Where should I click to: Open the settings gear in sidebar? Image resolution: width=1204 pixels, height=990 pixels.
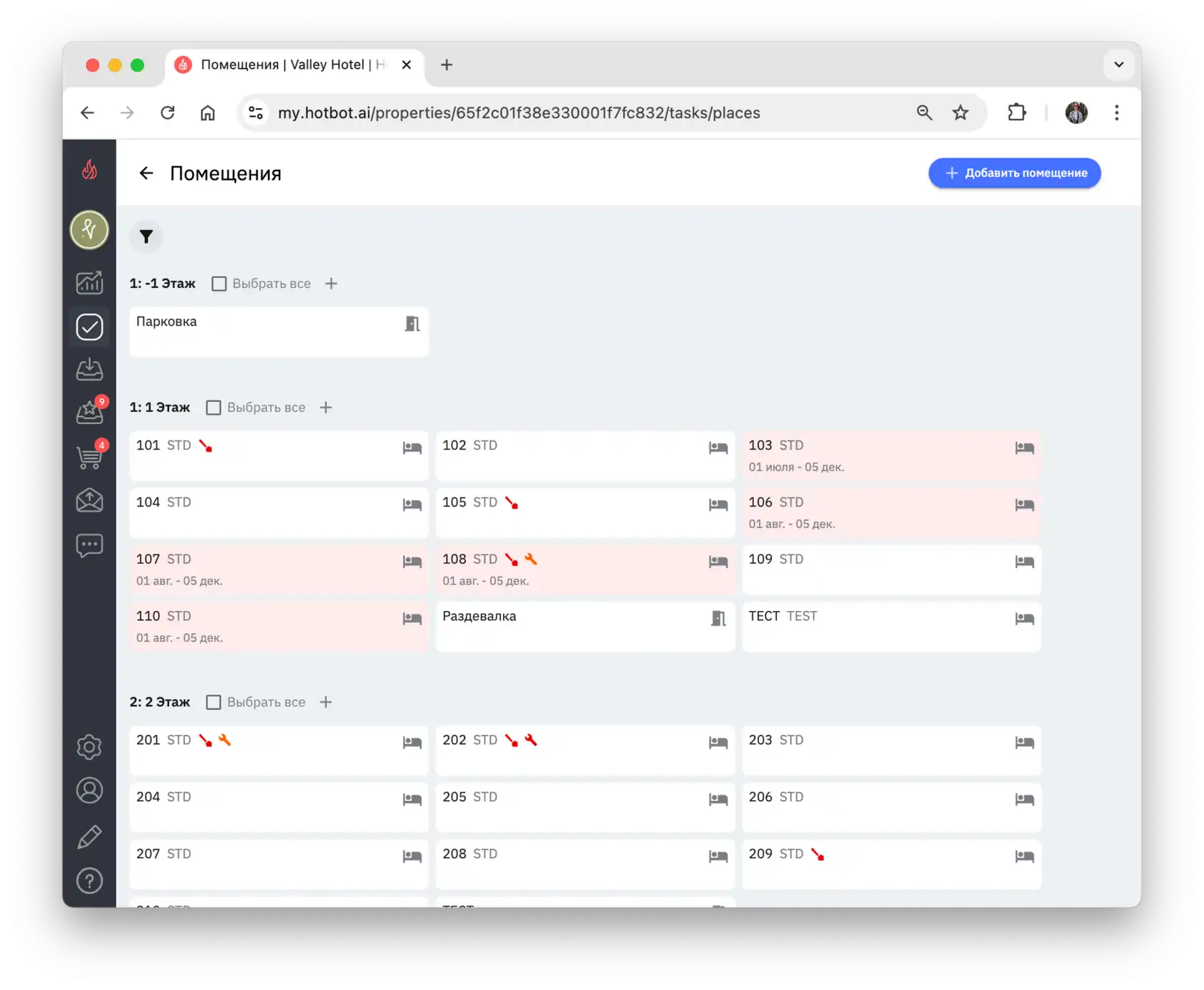90,747
